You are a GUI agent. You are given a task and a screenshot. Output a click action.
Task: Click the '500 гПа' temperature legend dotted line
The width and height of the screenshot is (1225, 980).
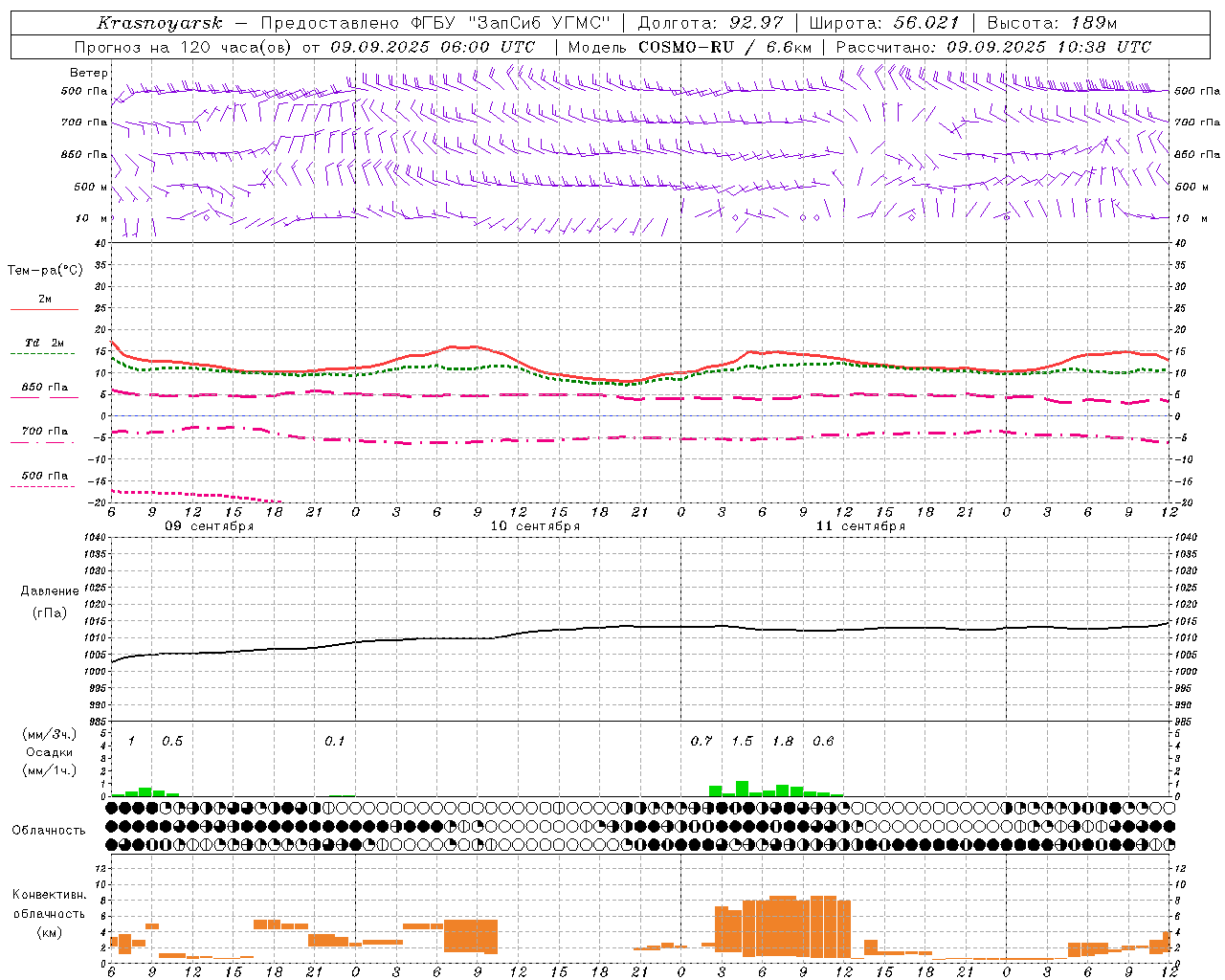tap(44, 487)
